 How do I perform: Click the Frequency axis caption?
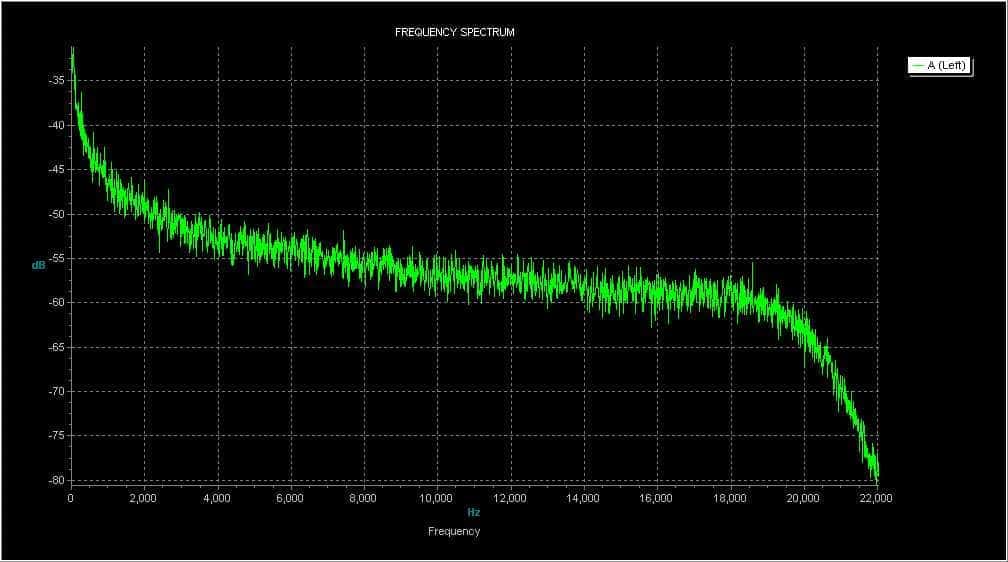pyautogui.click(x=454, y=531)
